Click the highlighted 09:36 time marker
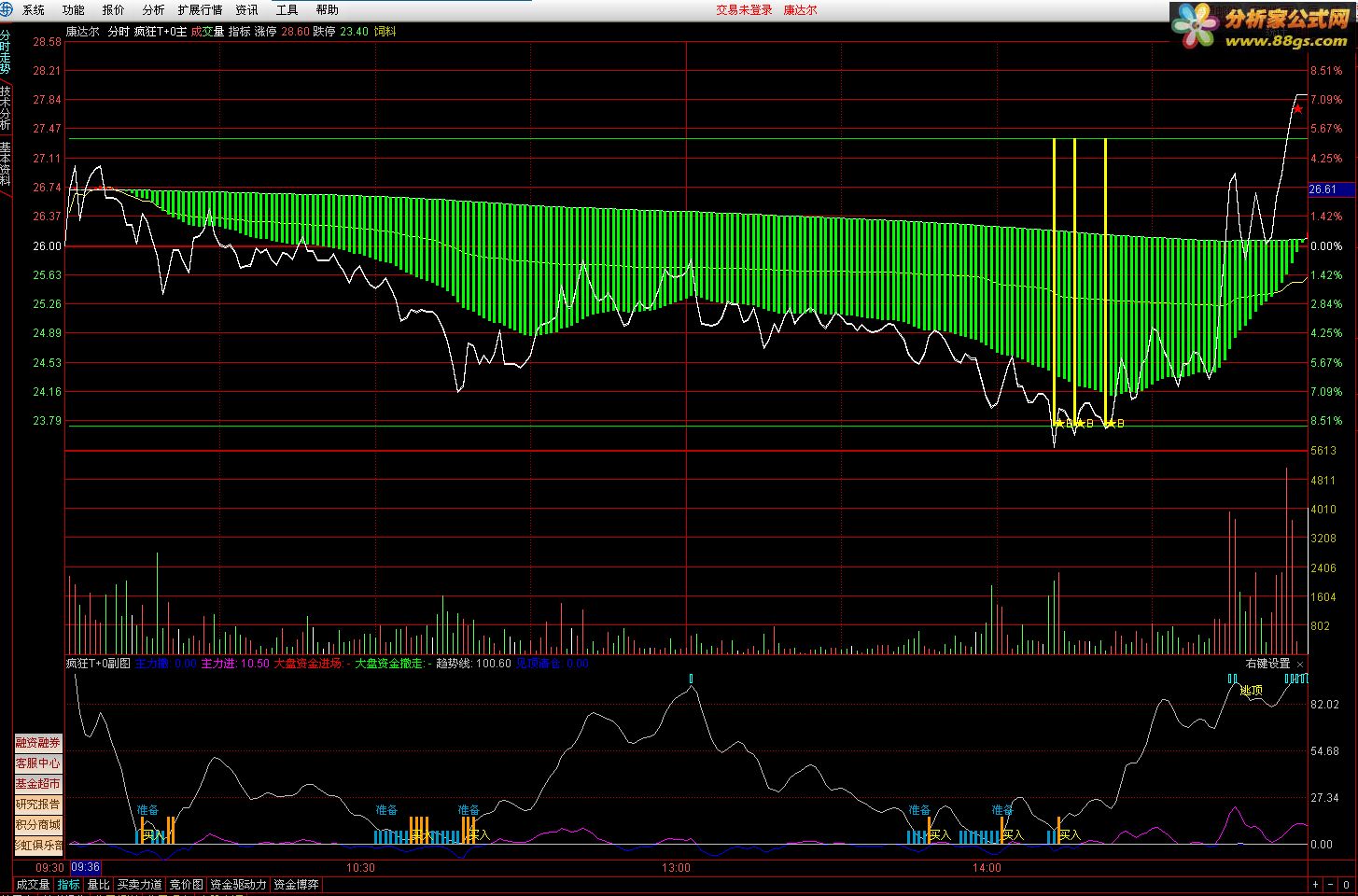The height and width of the screenshot is (896, 1358). (x=85, y=868)
